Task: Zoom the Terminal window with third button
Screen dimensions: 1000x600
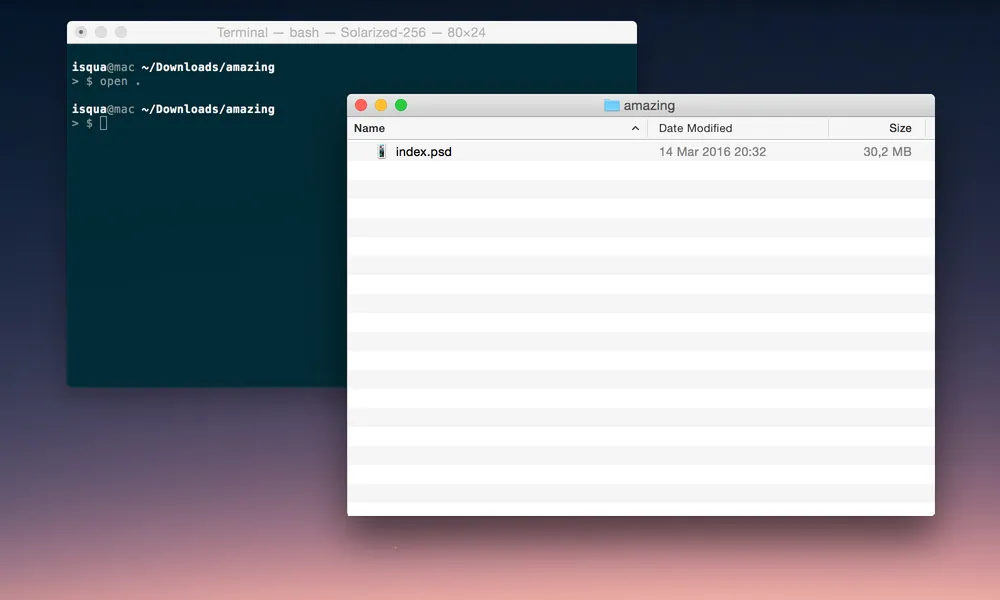Action: (x=121, y=32)
